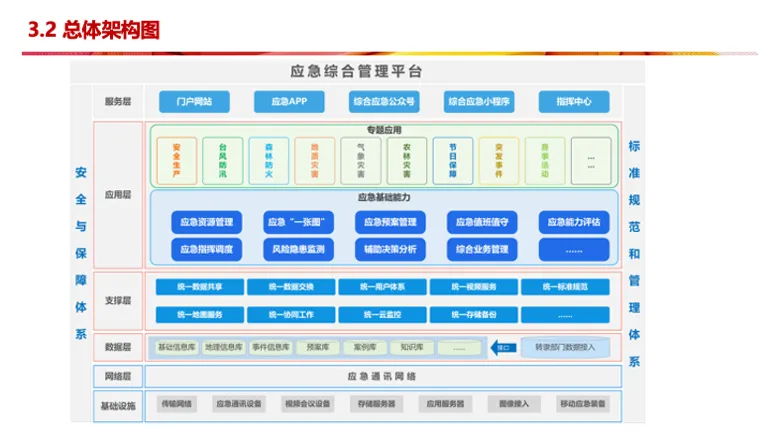Image resolution: width=780 pixels, height=439 pixels.
Task: Select the 应急值班值守 button
Action: [482, 222]
